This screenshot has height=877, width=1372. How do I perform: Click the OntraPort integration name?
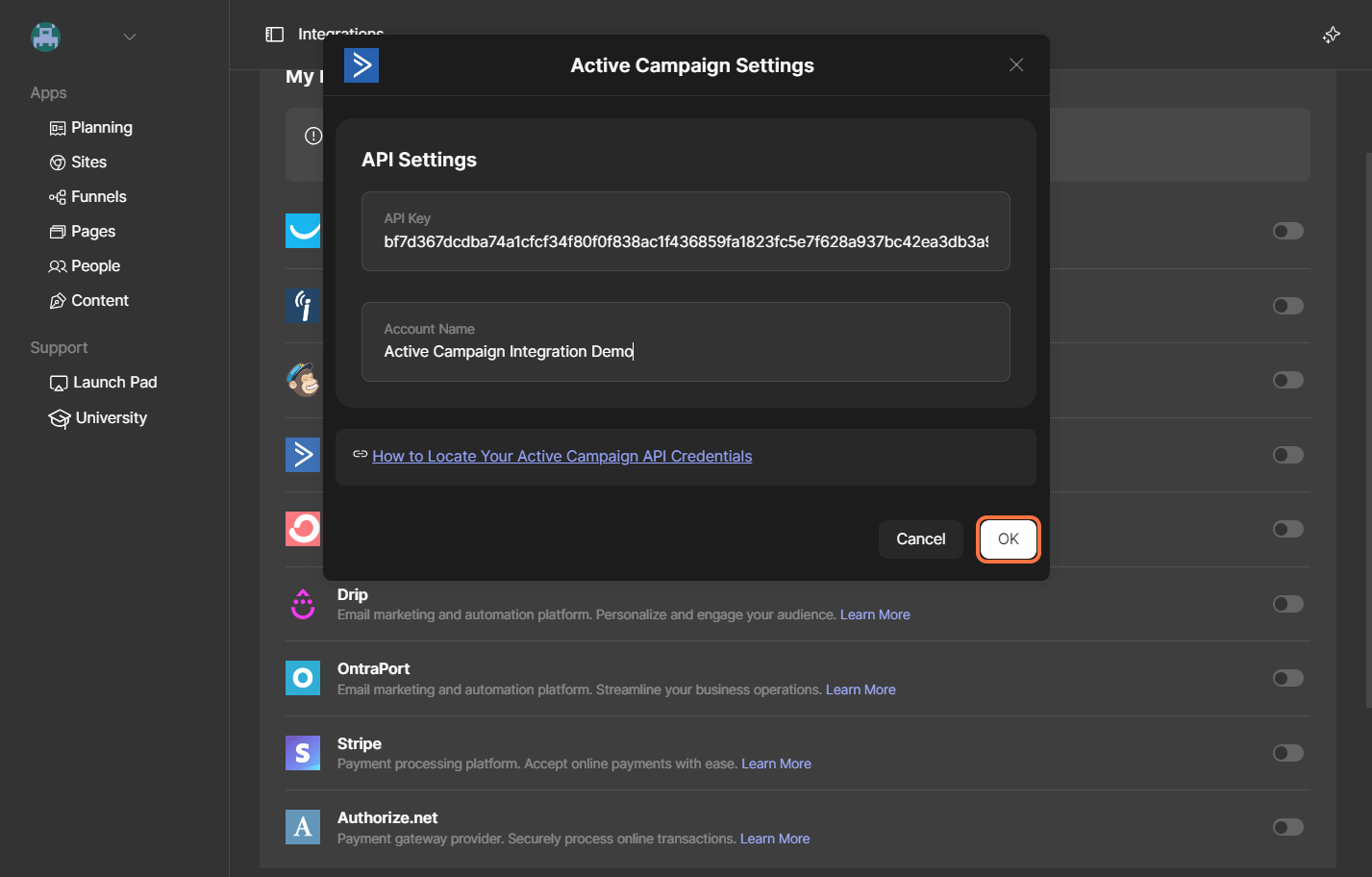[373, 668]
